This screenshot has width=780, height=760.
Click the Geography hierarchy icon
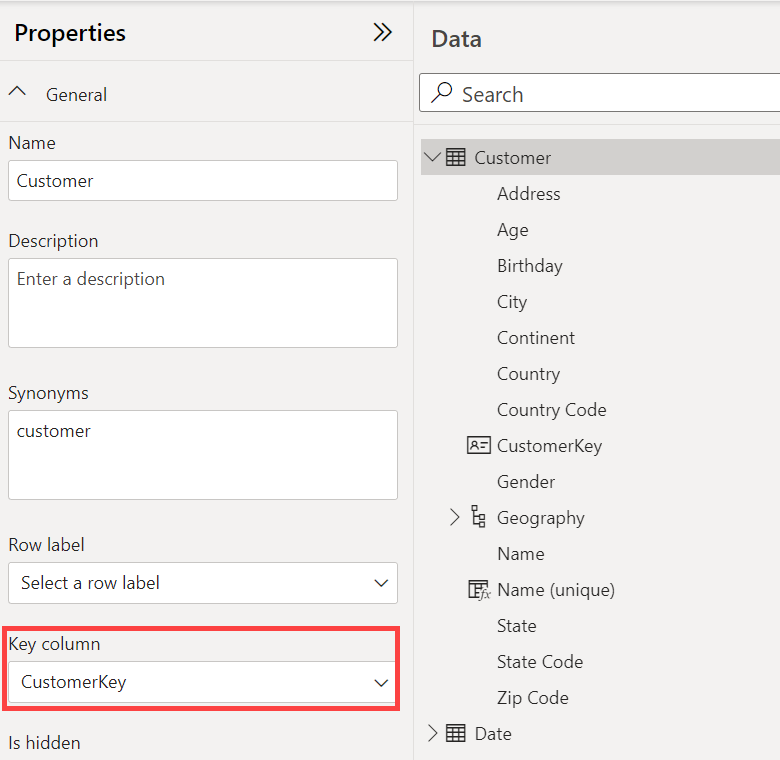[478, 517]
